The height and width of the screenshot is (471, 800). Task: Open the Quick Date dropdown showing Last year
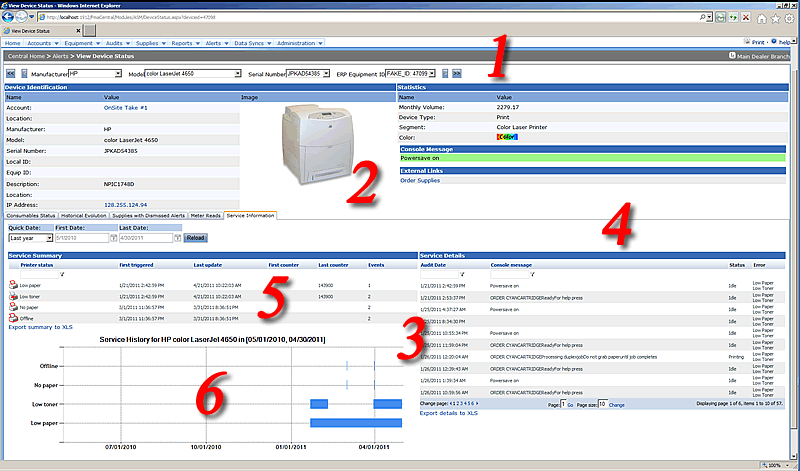31,238
